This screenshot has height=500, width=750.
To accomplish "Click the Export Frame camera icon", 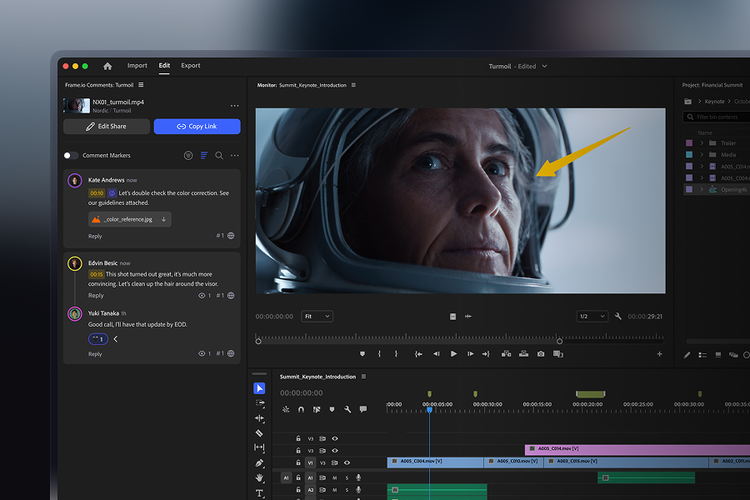I will 541,354.
